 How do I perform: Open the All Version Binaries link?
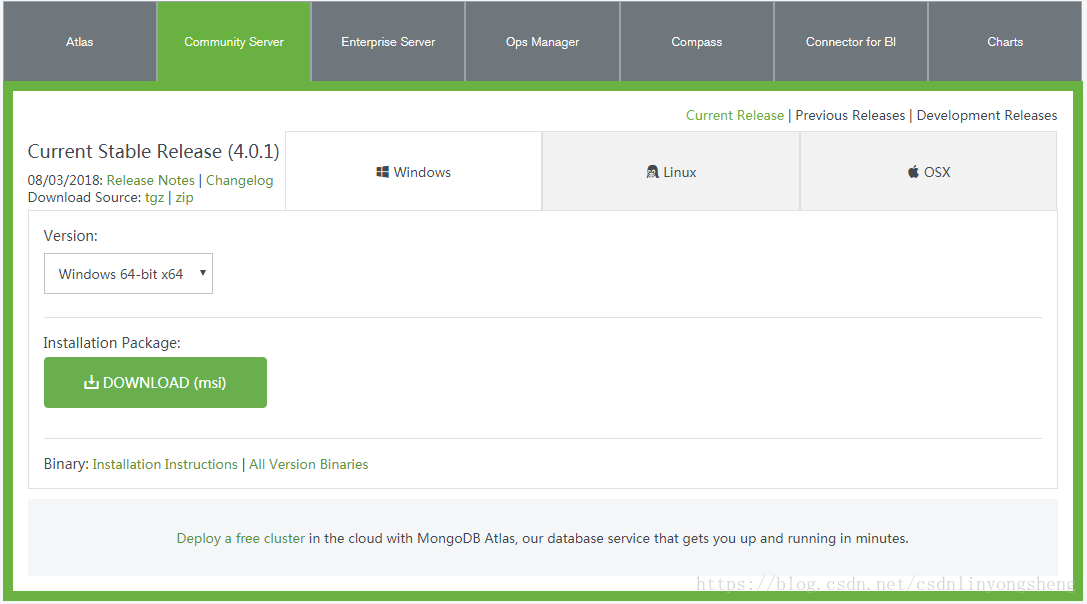pyautogui.click(x=308, y=465)
